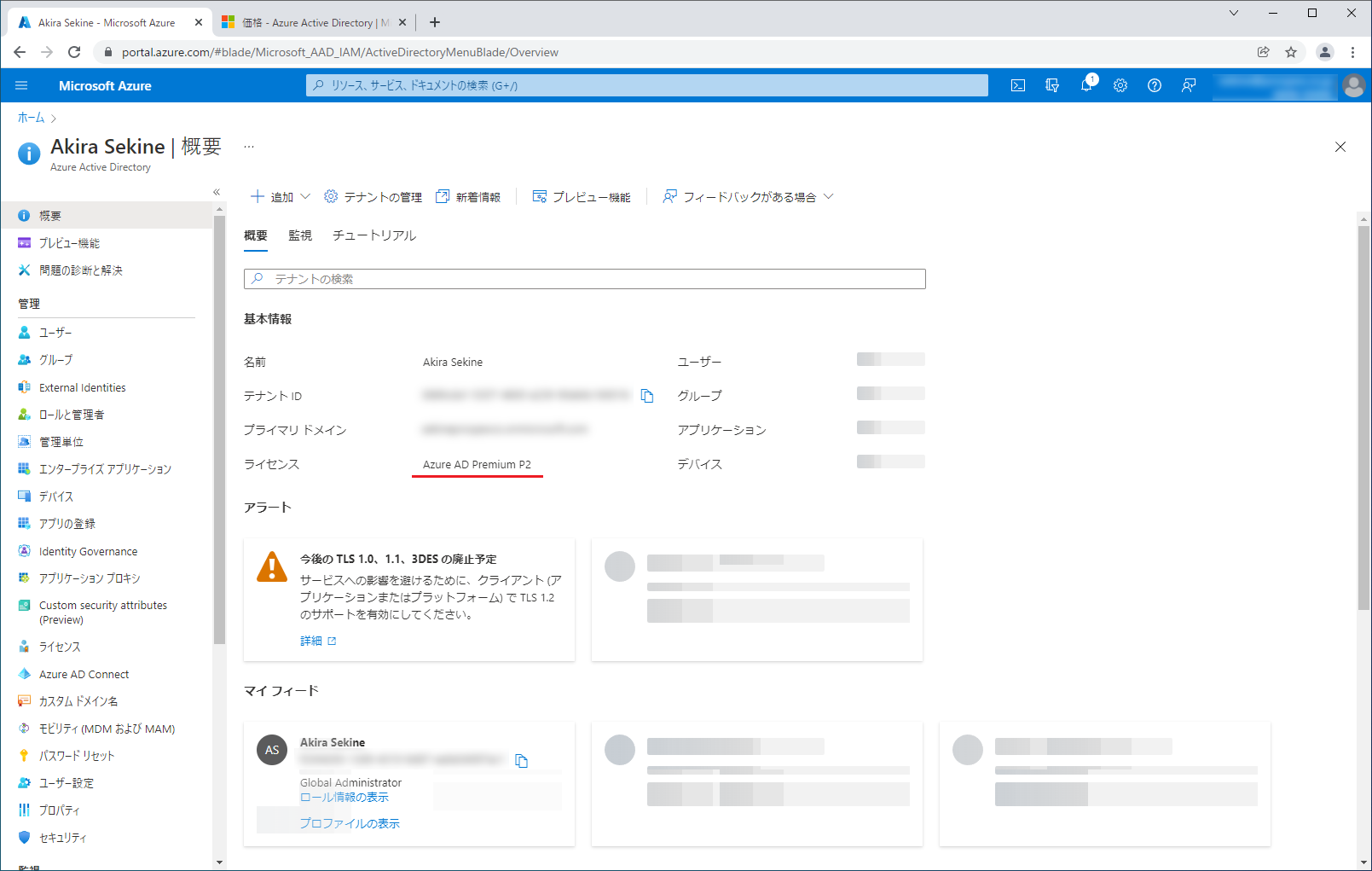Open the 詳細 link in the TLS alert
The height and width of the screenshot is (871, 1372).
pyautogui.click(x=318, y=641)
